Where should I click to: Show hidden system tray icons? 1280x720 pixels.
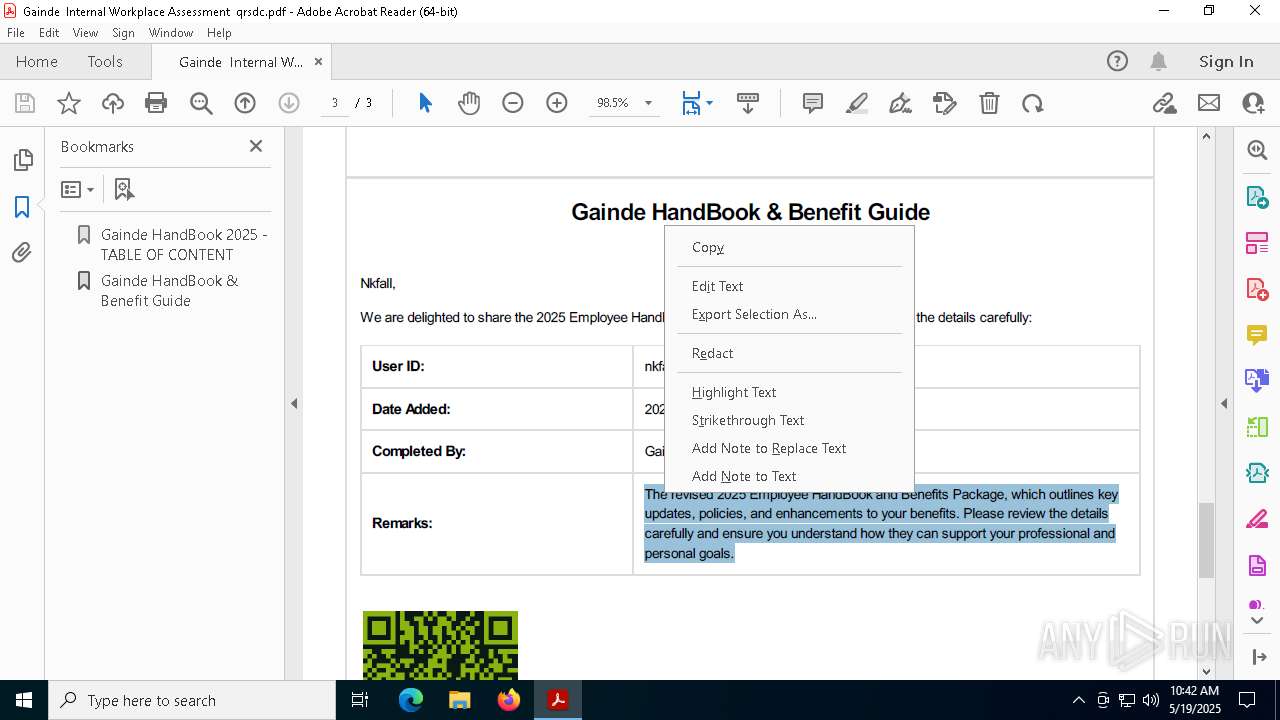click(1078, 700)
